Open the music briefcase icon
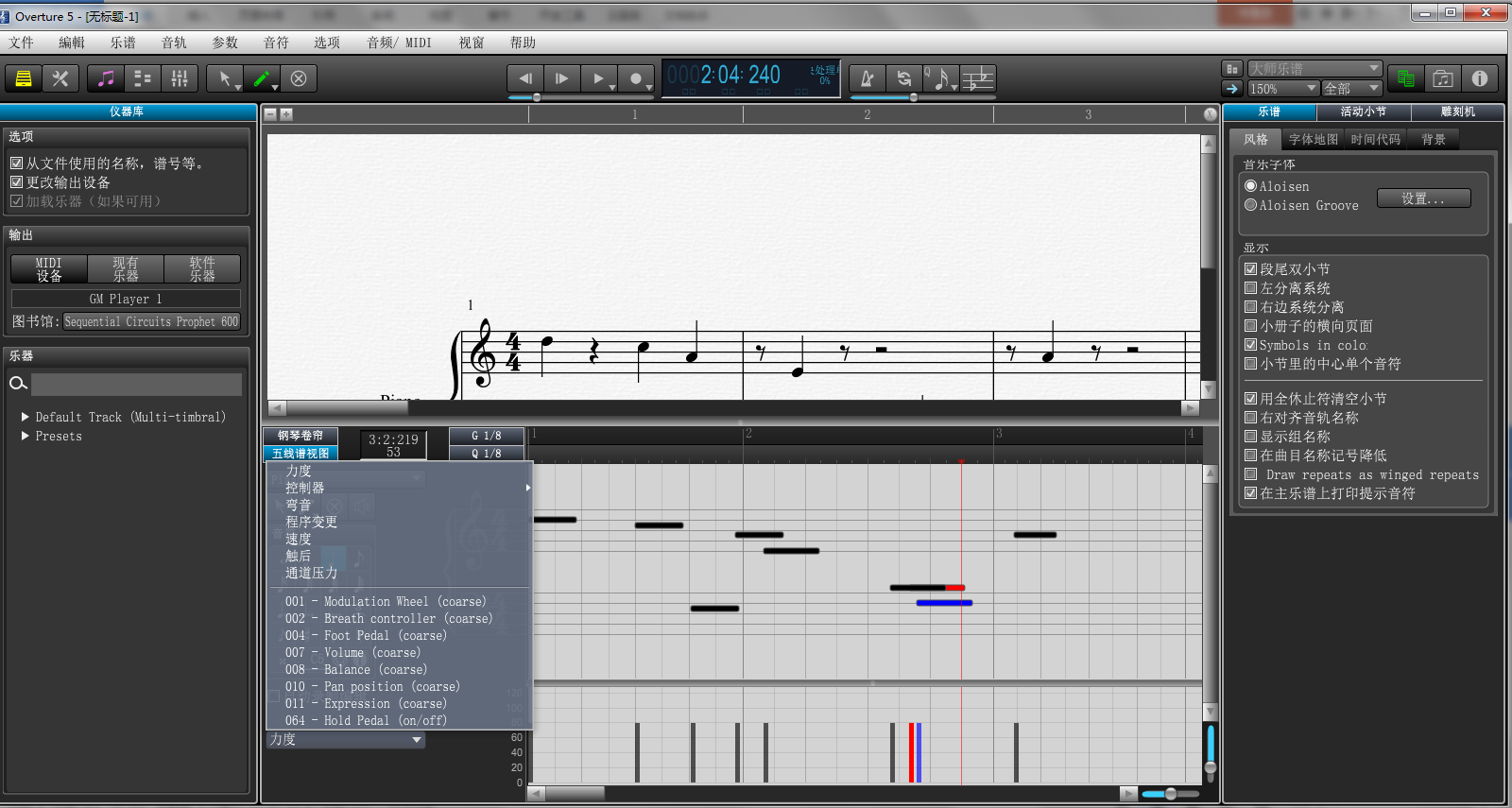1512x808 pixels. point(1443,78)
